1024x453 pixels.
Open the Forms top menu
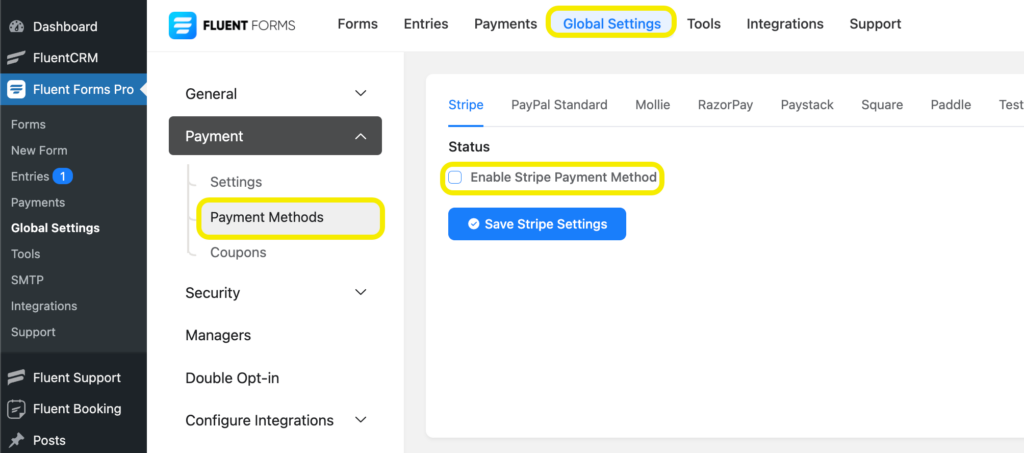click(x=358, y=24)
